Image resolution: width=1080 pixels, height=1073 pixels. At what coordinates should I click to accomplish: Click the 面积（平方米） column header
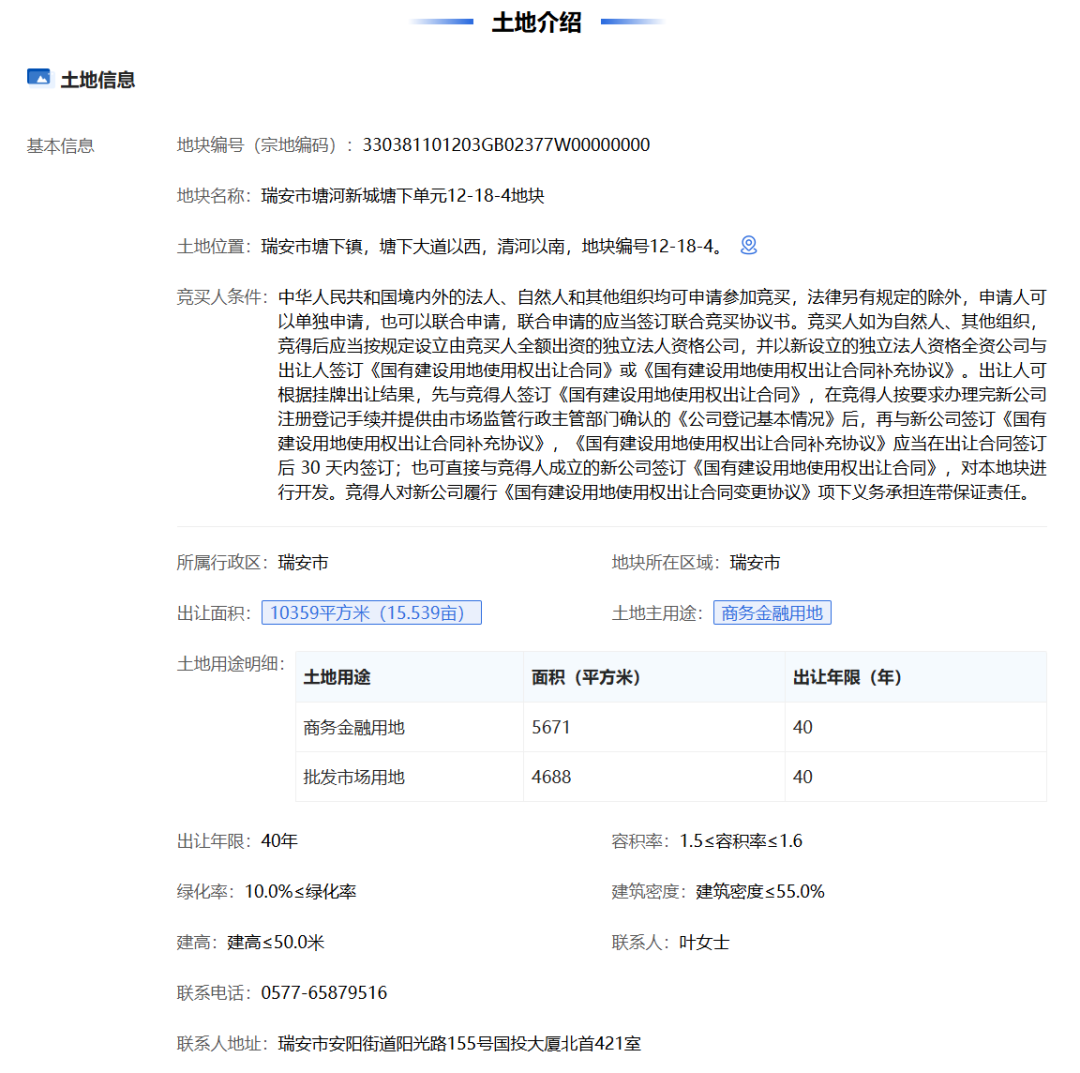[x=586, y=678]
